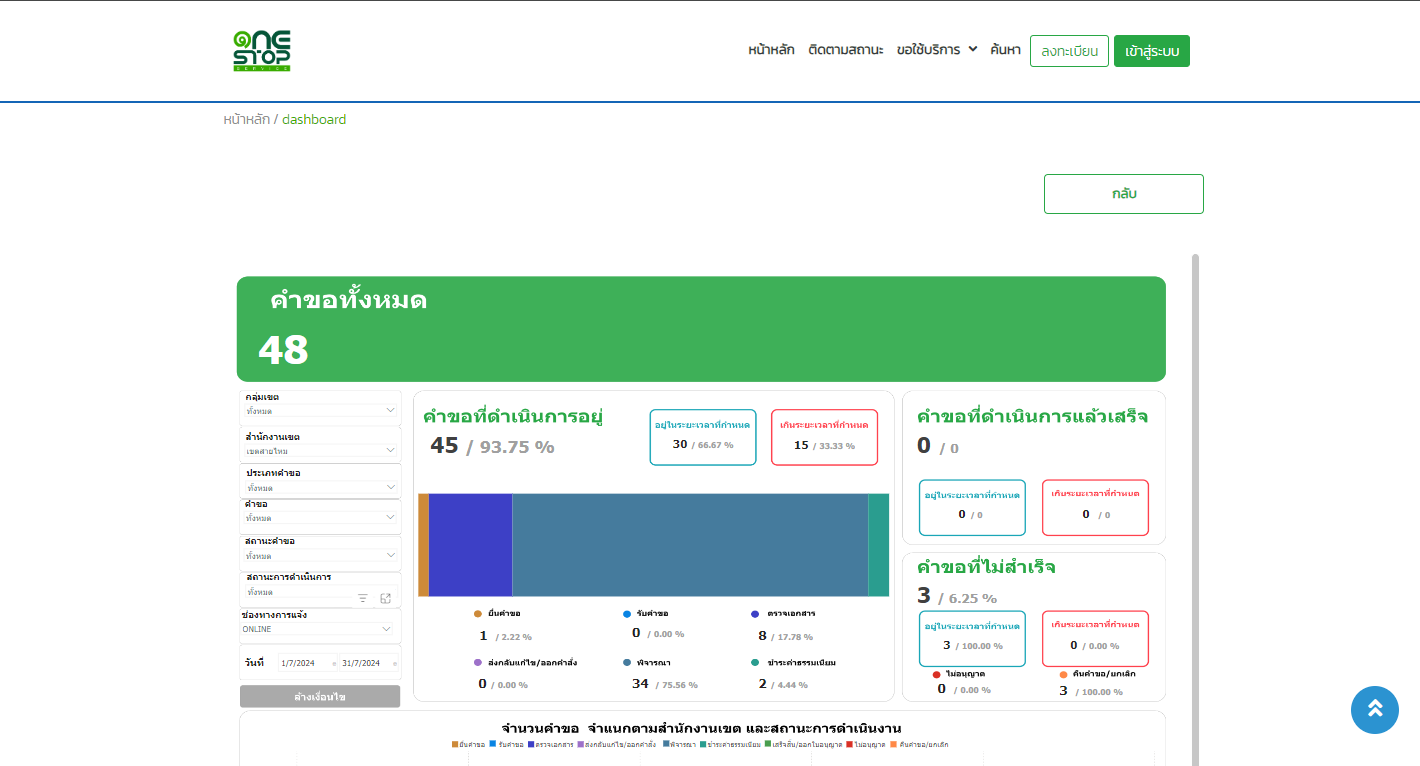
Task: Click the scroll-to-top double chevron button
Action: tap(1374, 709)
